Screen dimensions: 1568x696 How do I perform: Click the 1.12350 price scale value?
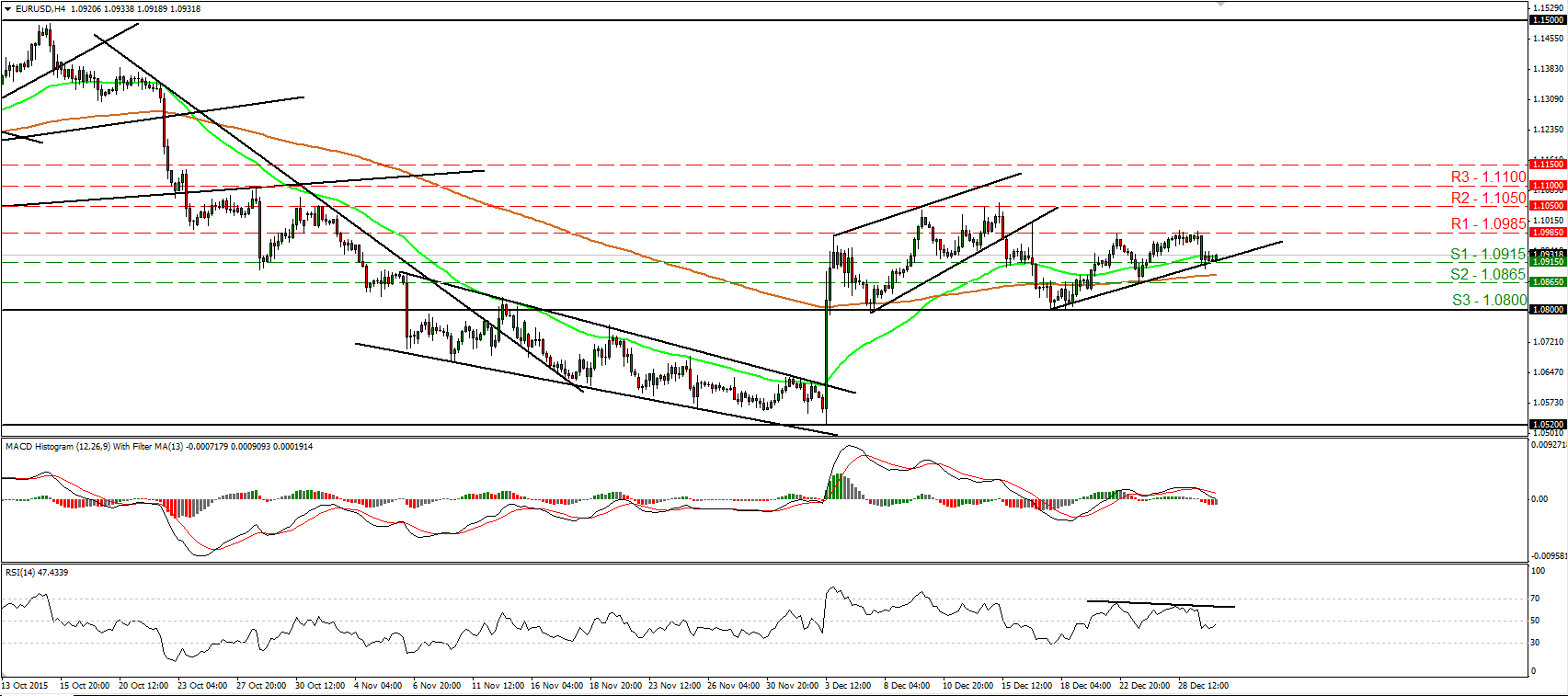pyautogui.click(x=1547, y=130)
